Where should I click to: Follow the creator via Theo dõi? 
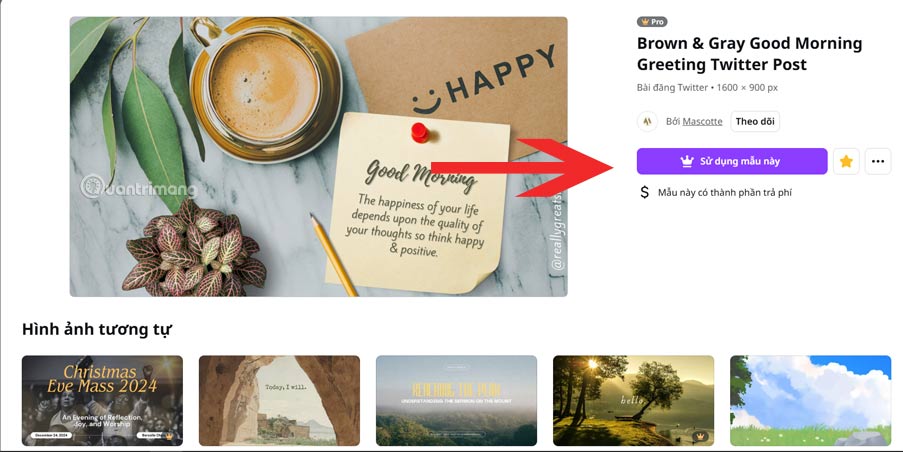pos(755,121)
